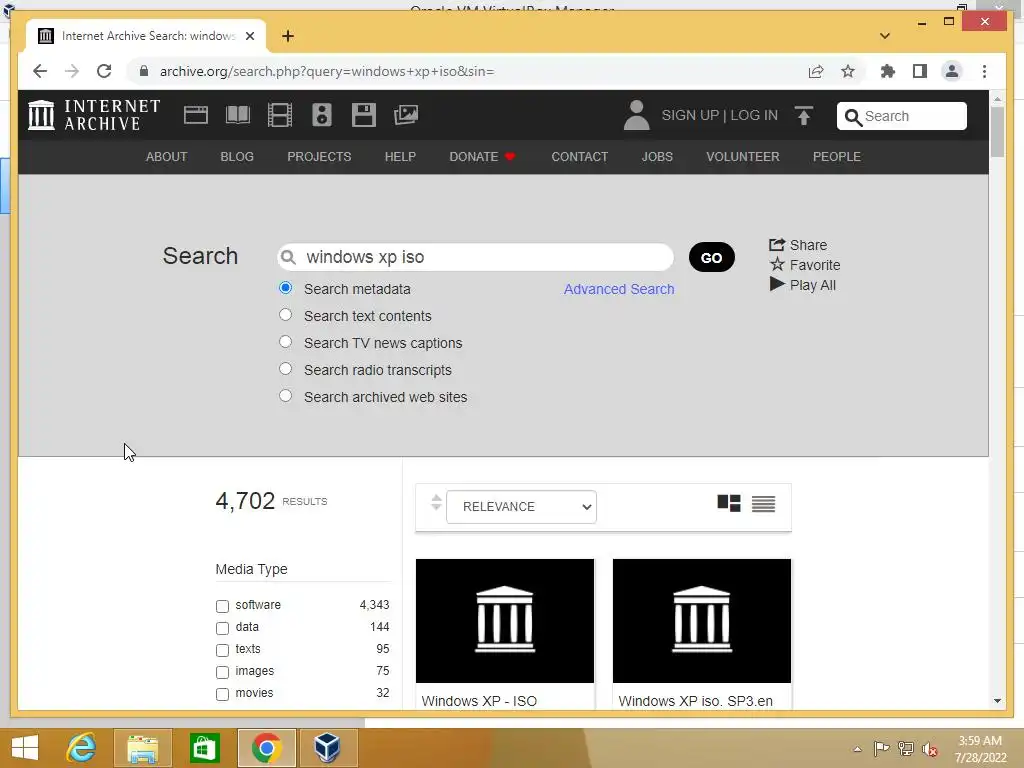Screen dimensions: 1024x768
Task: Open Advanced Search link
Action: 619,289
